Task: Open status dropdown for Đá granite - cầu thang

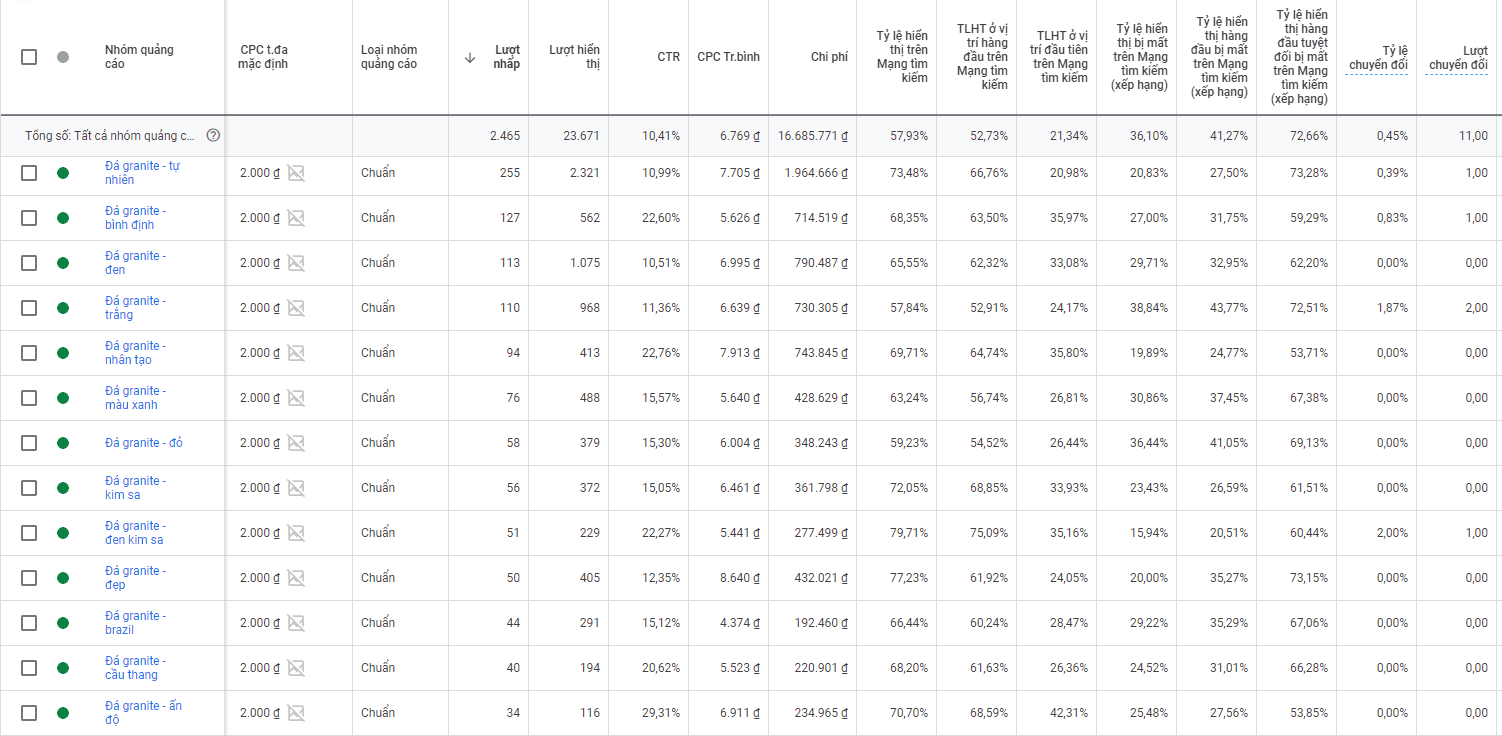Action: point(63,668)
